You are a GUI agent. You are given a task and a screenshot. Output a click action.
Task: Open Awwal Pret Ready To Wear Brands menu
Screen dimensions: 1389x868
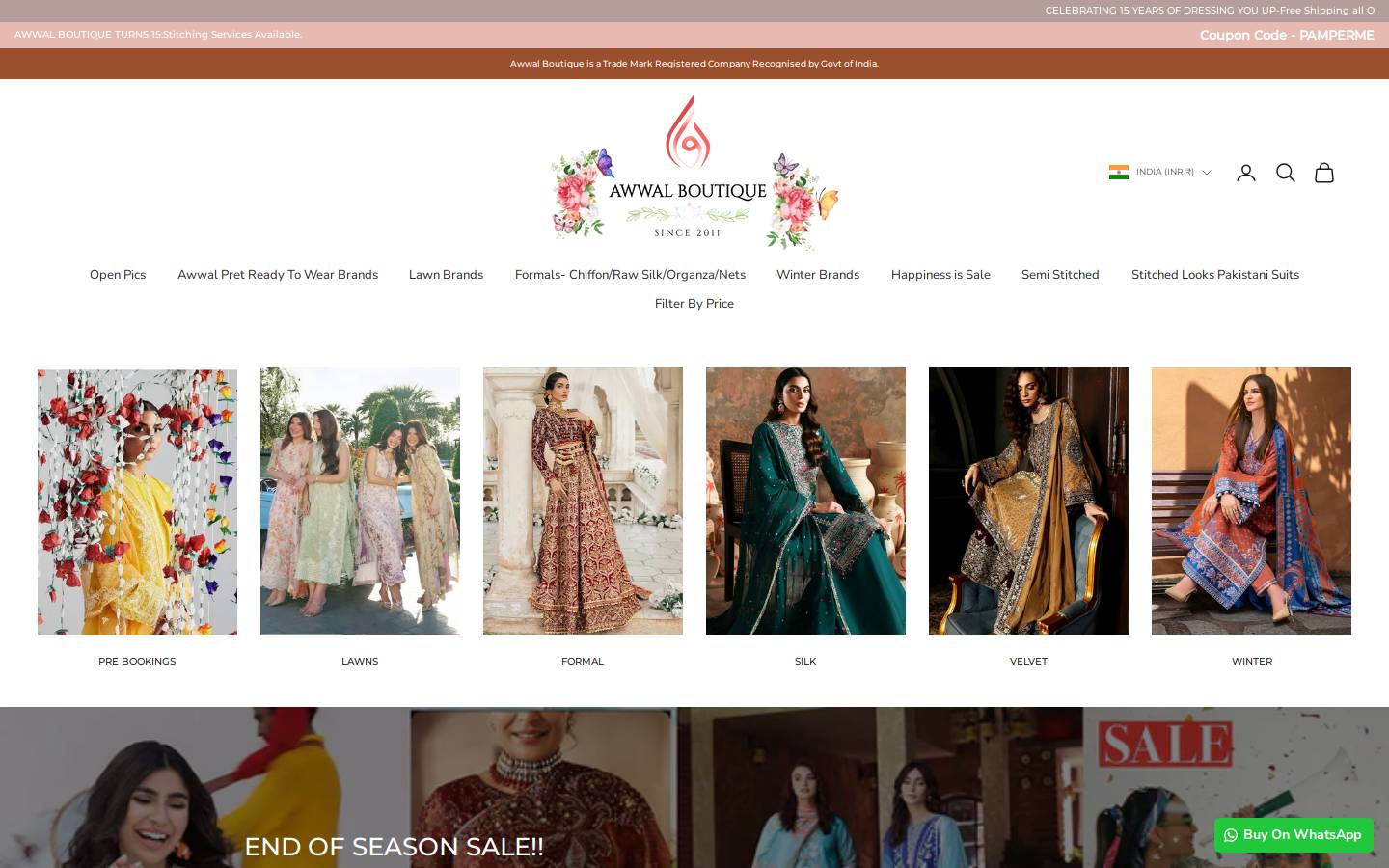pos(278,275)
